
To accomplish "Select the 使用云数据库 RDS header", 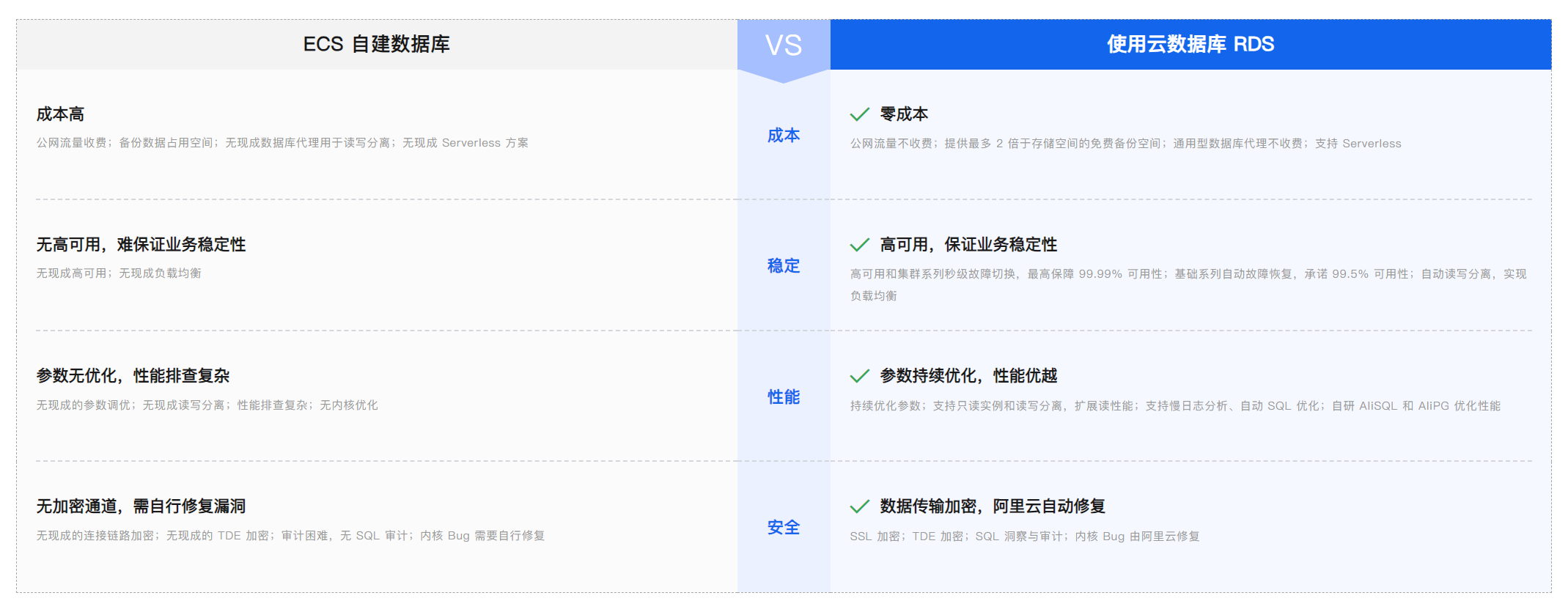I will click(1190, 44).
